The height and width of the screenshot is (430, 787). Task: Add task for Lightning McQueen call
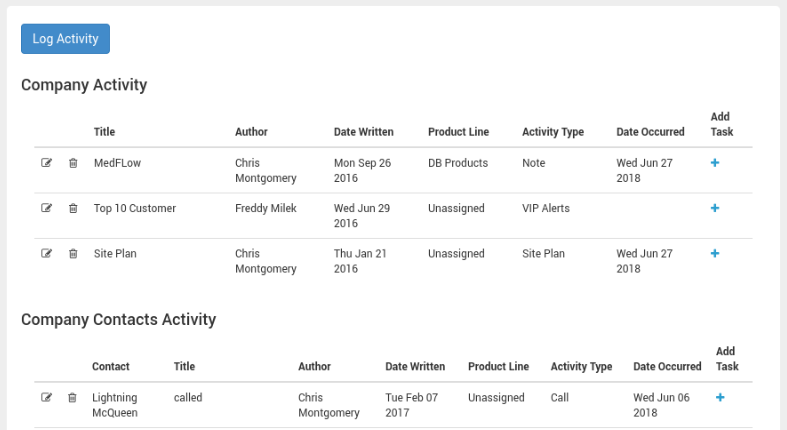click(x=720, y=397)
